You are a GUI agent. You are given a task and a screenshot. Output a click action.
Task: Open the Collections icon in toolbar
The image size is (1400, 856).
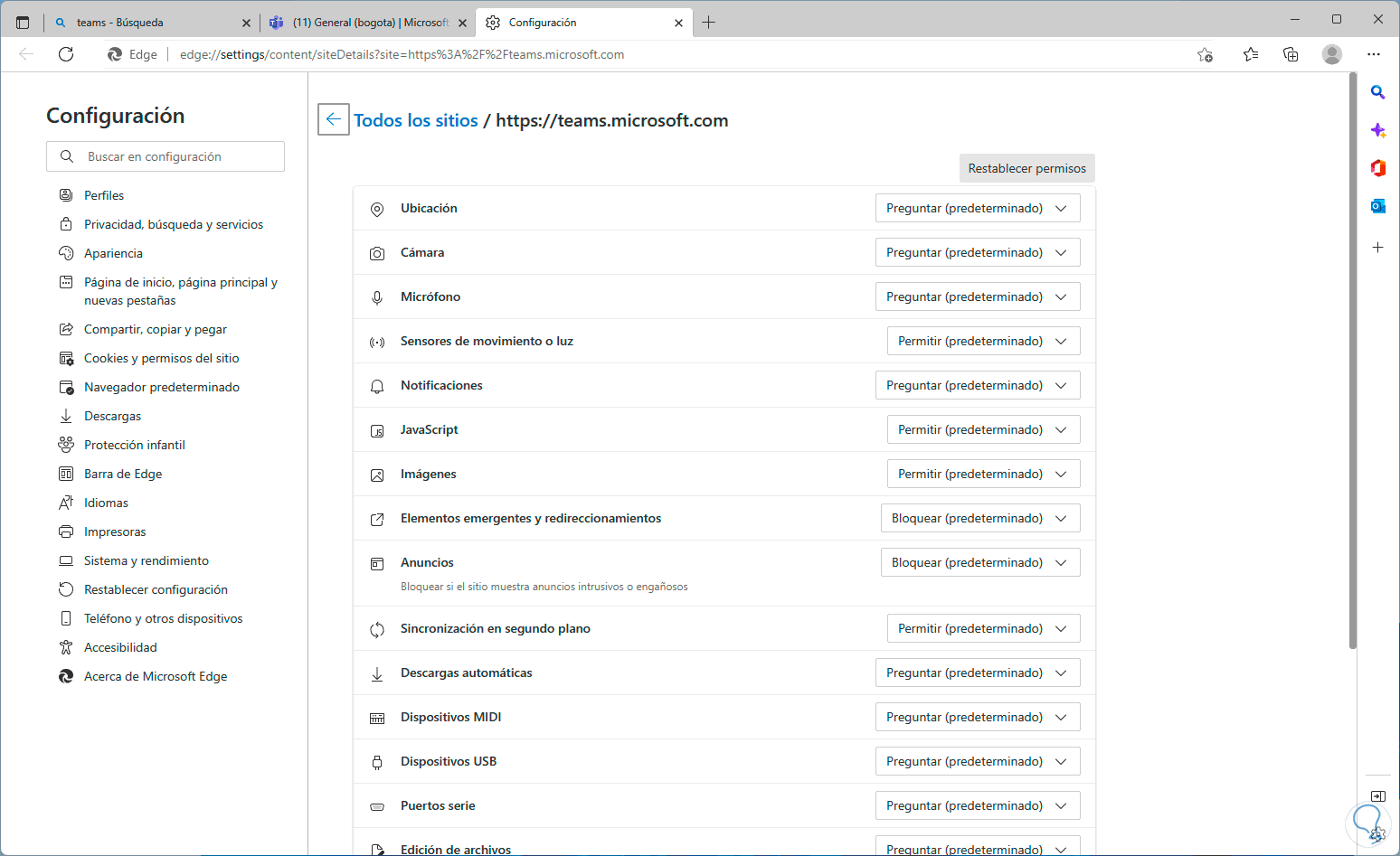pos(1291,54)
